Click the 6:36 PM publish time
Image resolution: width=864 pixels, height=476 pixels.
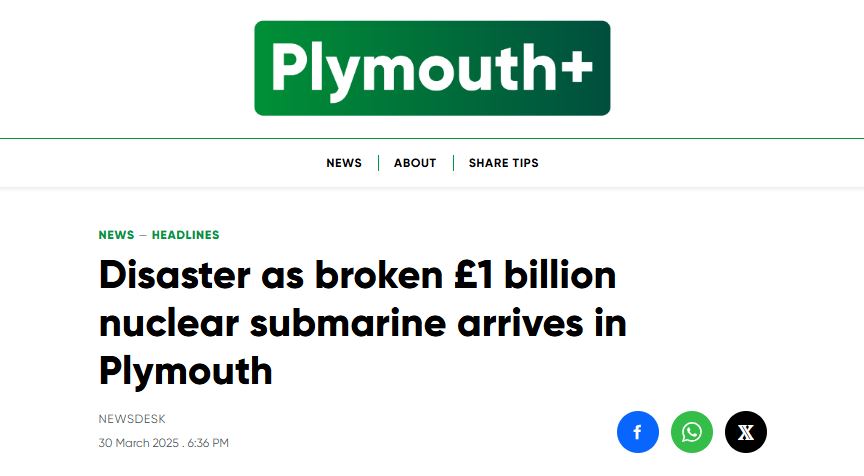[x=207, y=442]
